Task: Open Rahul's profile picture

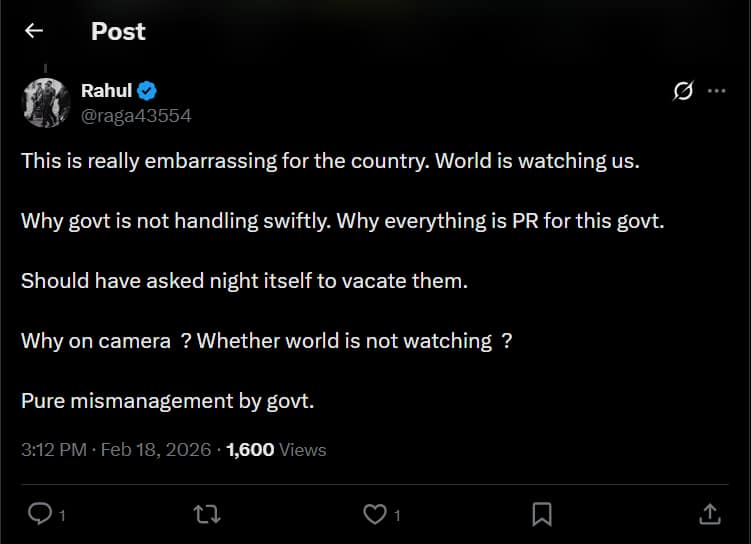Action: (x=45, y=102)
